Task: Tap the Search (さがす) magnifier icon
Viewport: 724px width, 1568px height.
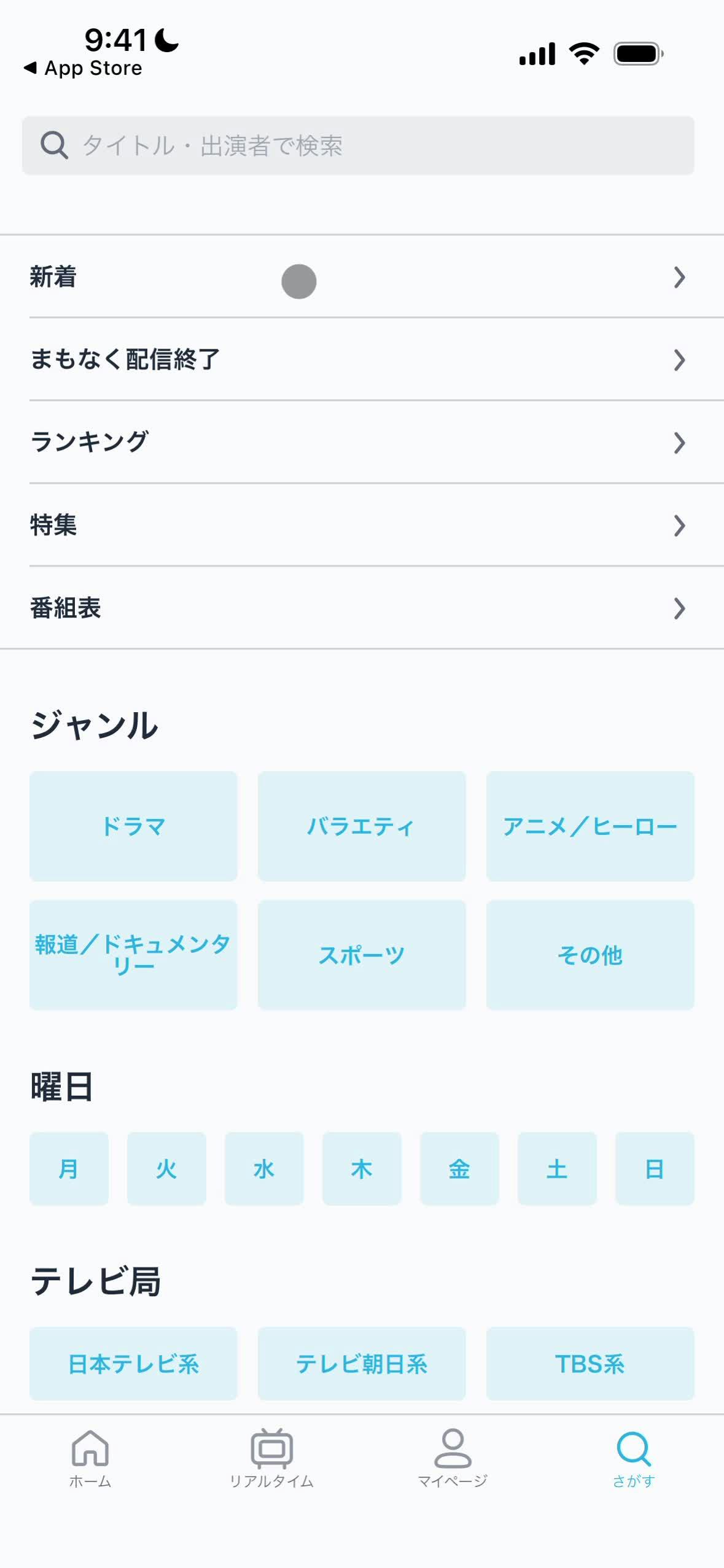Action: pos(633,1448)
